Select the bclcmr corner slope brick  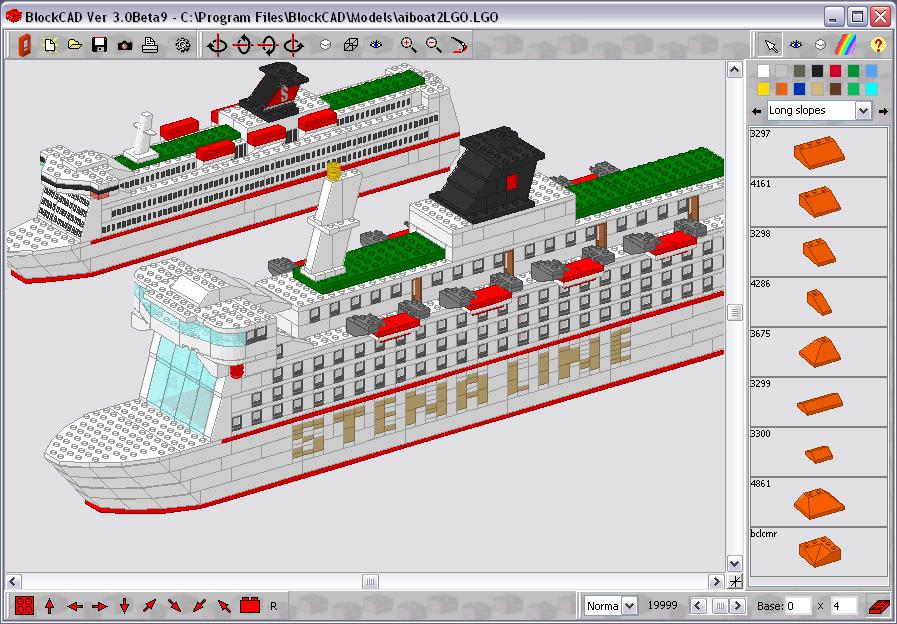click(818, 551)
